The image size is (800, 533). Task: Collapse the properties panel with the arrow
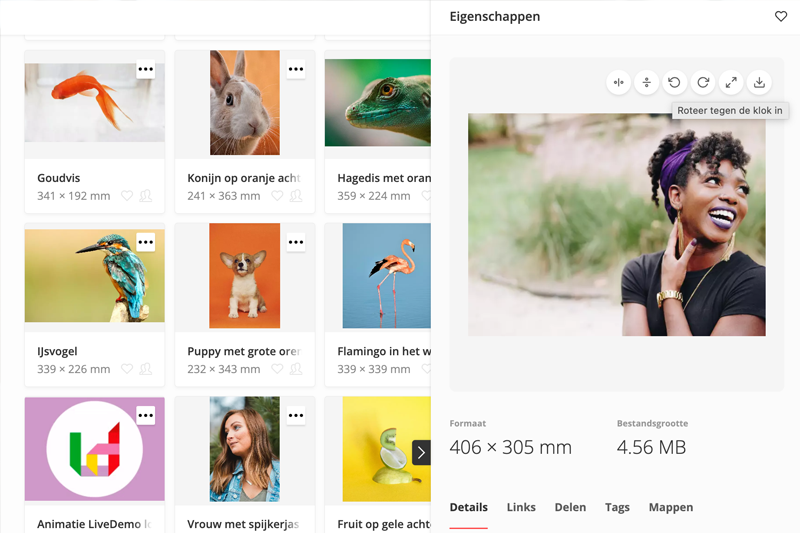421,452
